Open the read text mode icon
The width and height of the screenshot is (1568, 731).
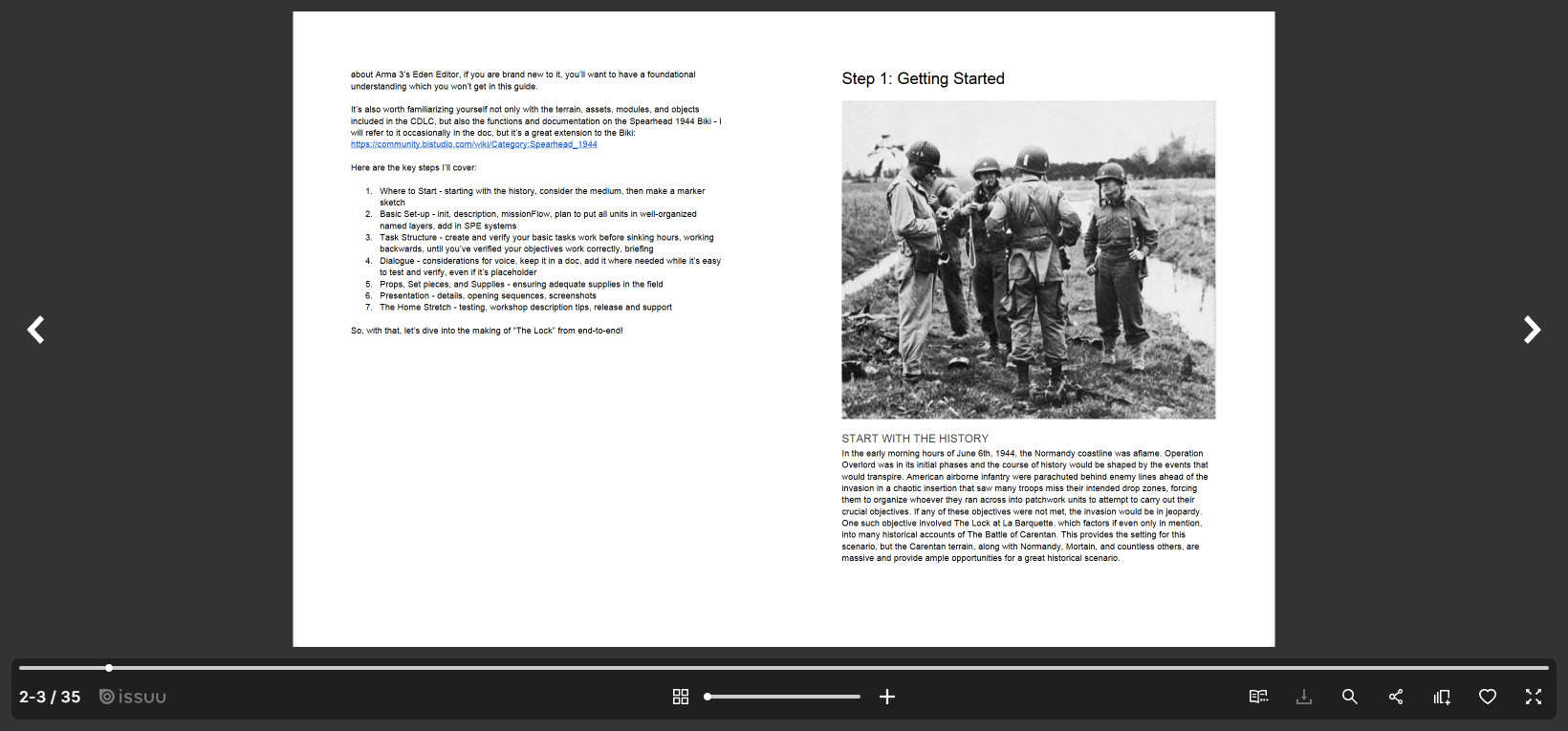pos(1258,697)
